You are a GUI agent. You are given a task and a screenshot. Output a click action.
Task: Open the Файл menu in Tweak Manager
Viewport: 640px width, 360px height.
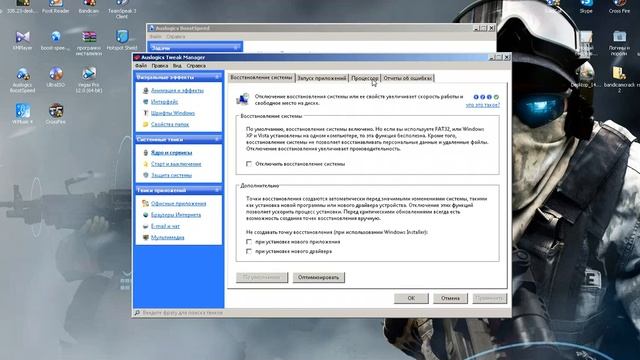point(141,65)
